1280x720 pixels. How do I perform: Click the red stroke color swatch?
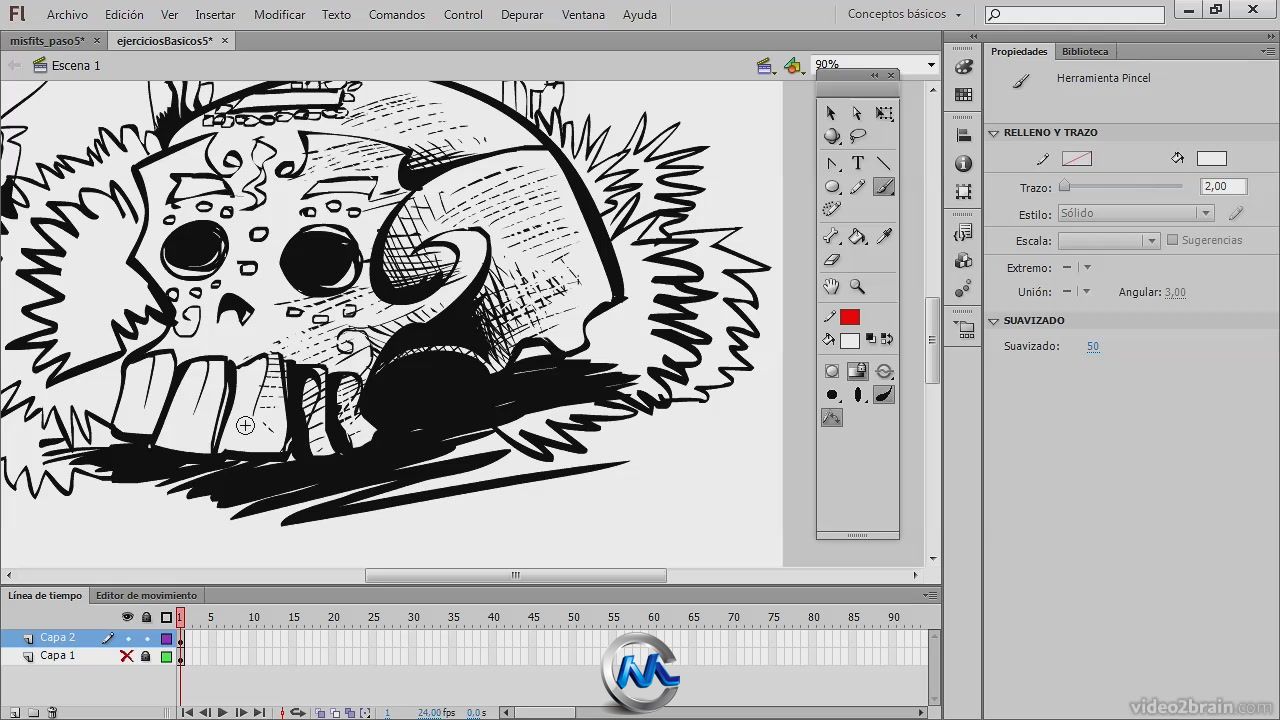click(x=850, y=317)
